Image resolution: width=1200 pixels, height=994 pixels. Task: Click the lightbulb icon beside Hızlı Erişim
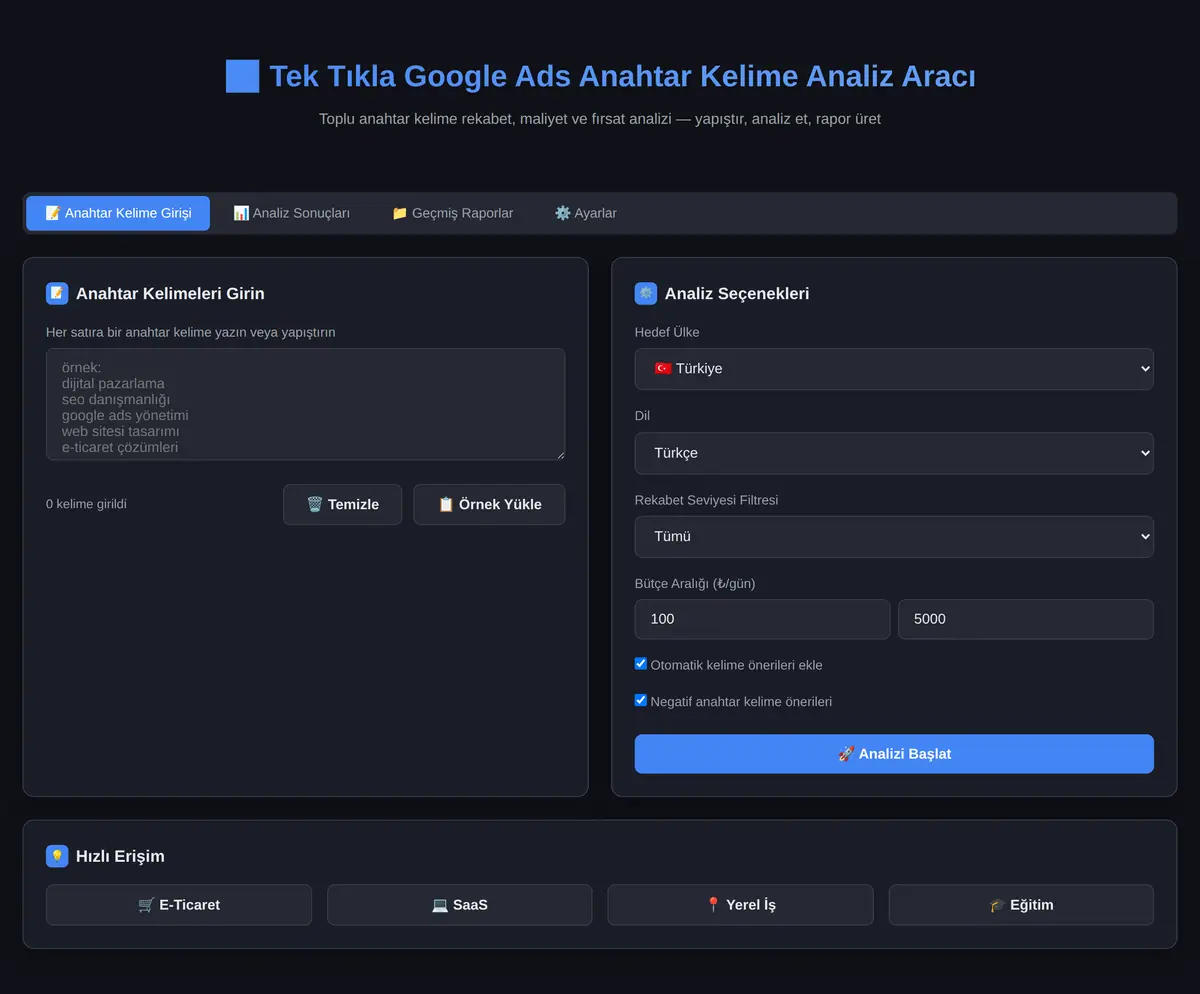pos(57,856)
